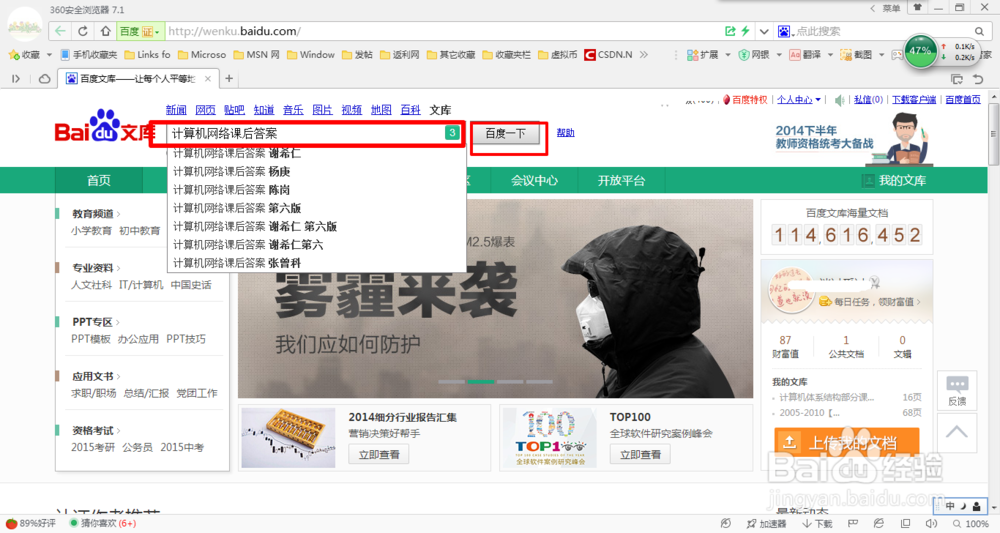
Task: Click the 百度一下 search button
Action: [x=506, y=134]
